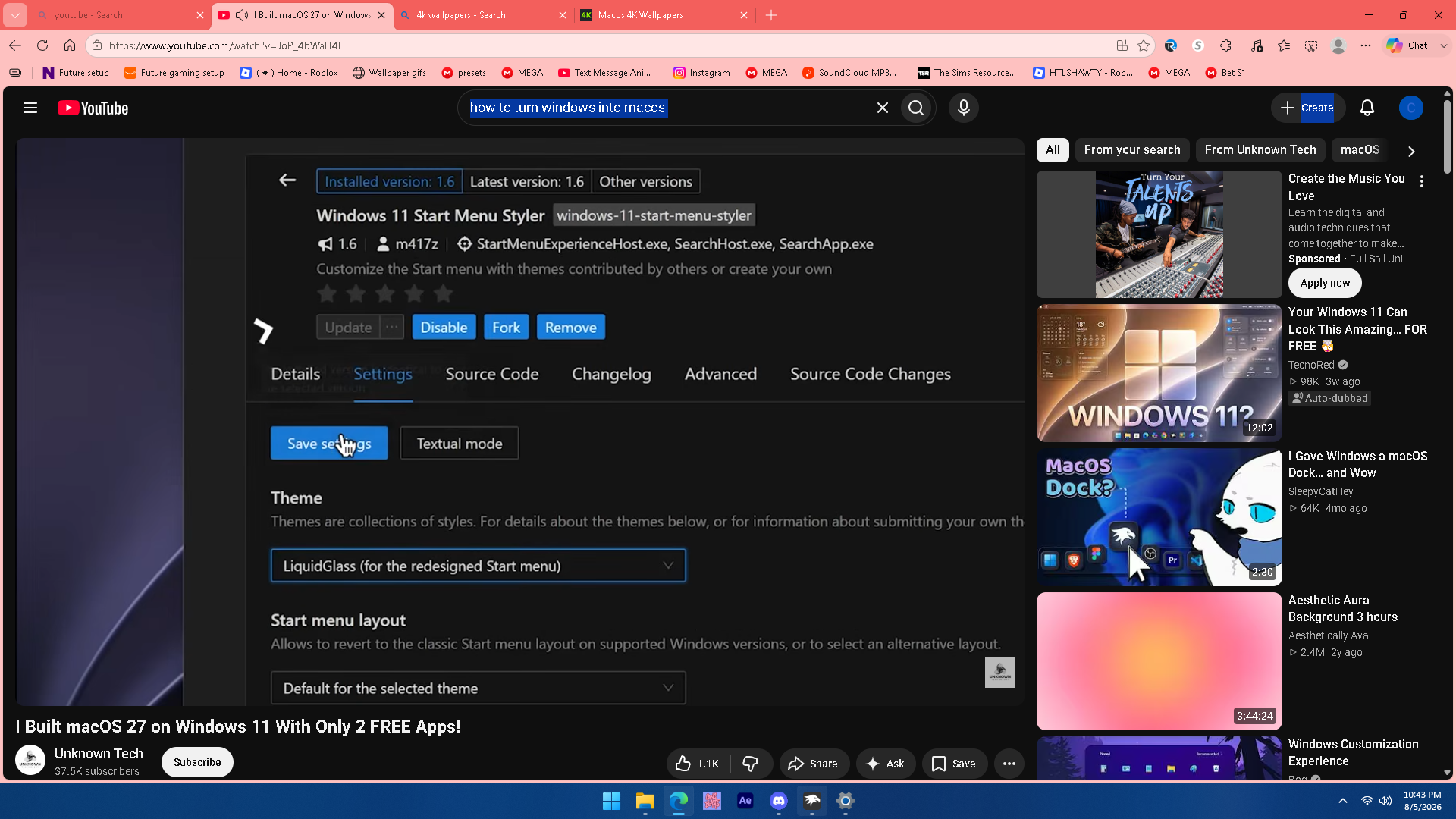Select the 'From your search' chip
The image size is (1456, 819).
tap(1132, 150)
